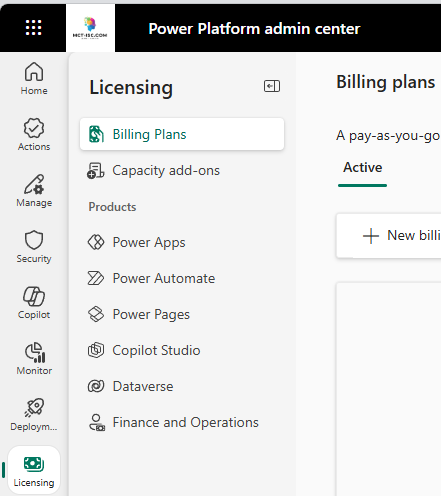Open Actions in left navigation
This screenshot has height=496, width=441.
[x=34, y=135]
